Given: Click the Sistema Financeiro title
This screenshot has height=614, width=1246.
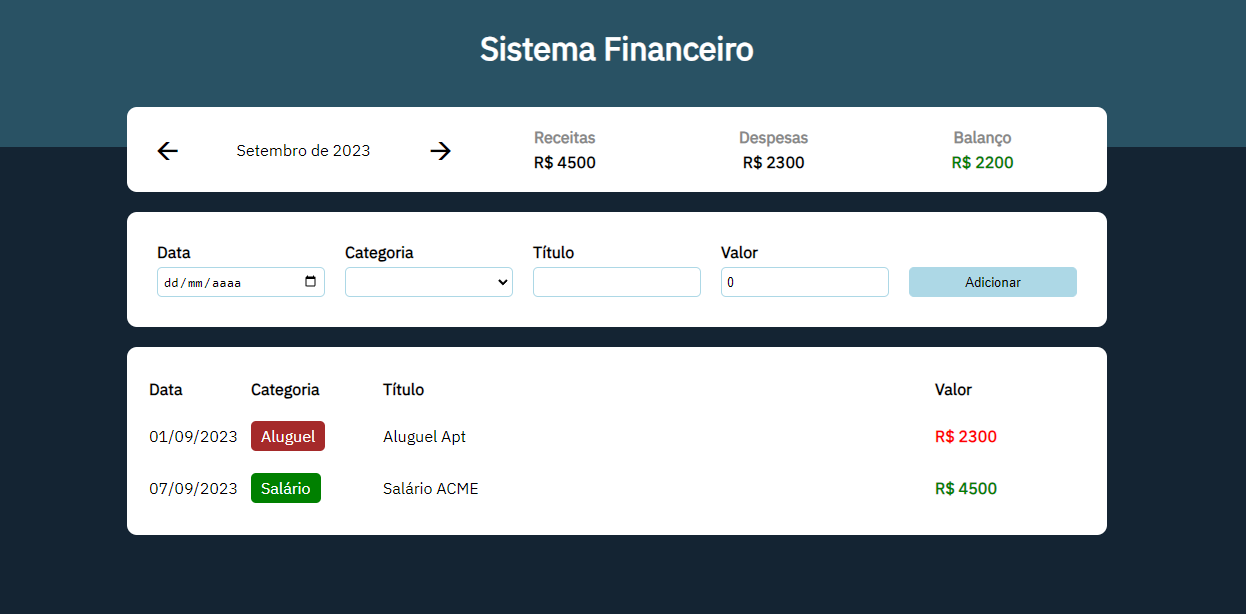Looking at the screenshot, I should click(x=617, y=48).
